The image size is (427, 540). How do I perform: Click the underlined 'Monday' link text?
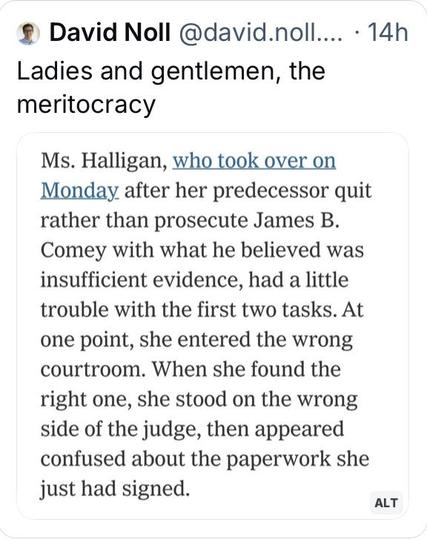(x=80, y=191)
